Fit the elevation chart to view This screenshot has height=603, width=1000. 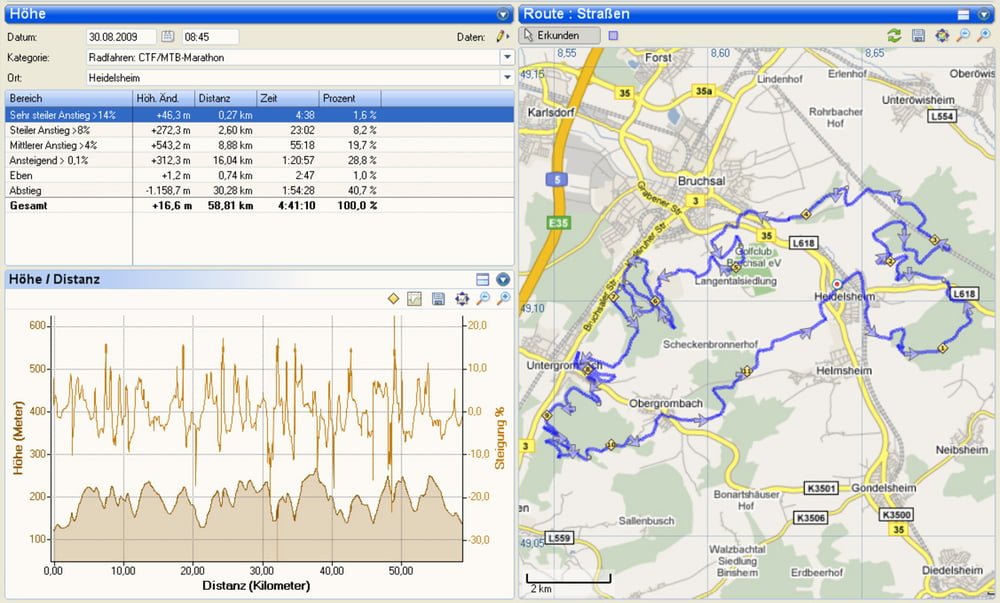coord(462,298)
